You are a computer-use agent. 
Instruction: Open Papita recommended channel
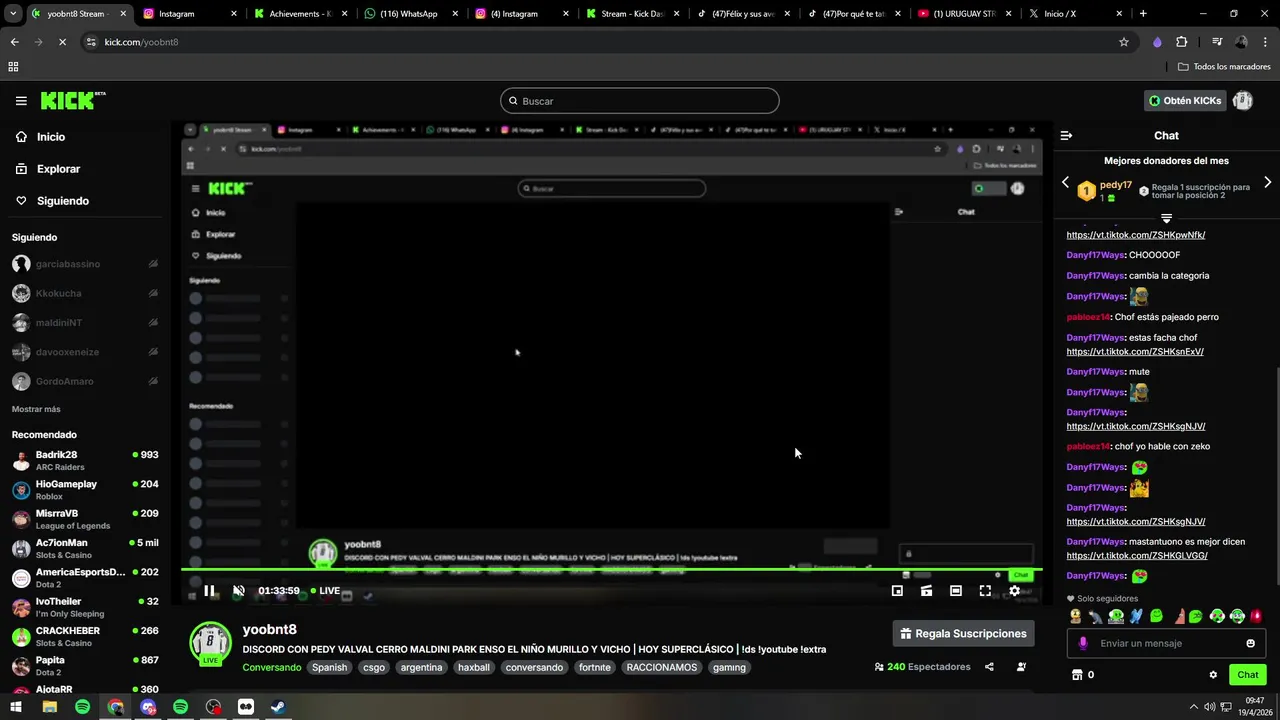point(85,666)
